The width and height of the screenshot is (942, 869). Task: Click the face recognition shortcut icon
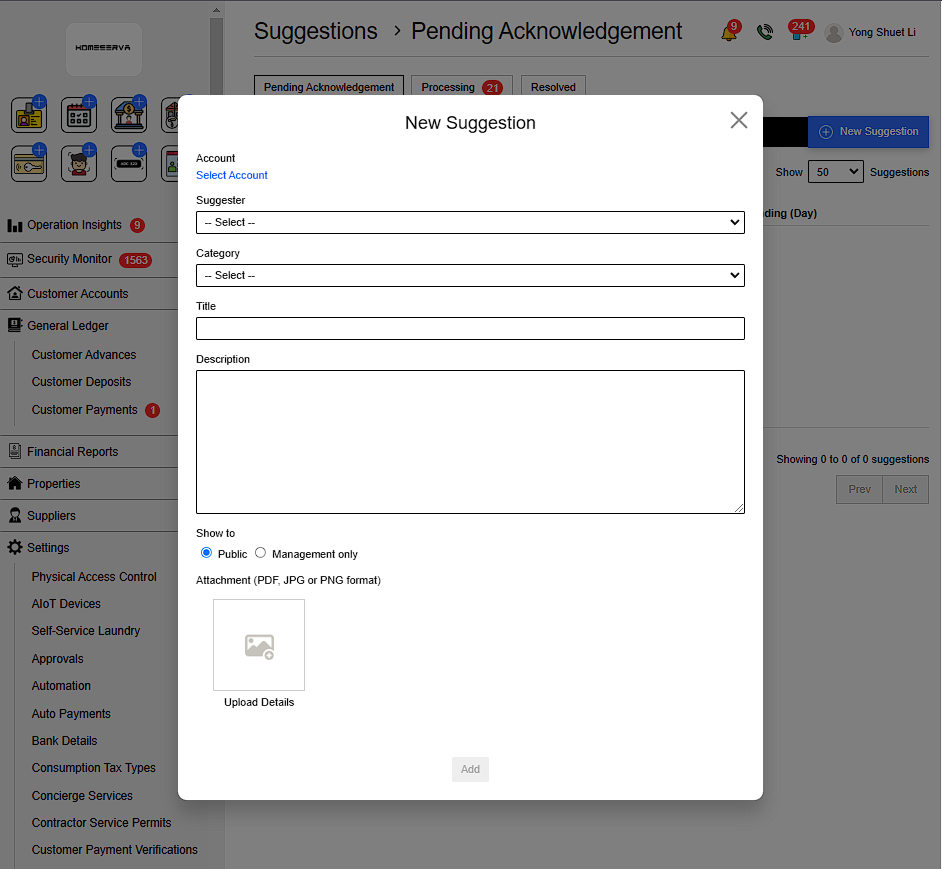(79, 164)
